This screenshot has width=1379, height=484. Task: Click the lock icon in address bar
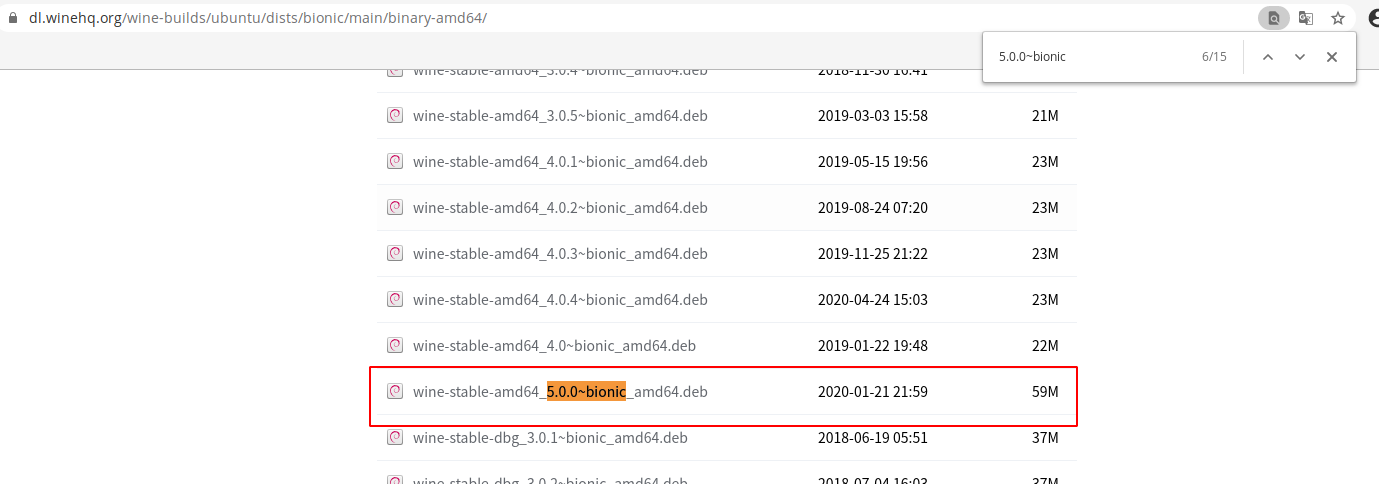point(13,18)
